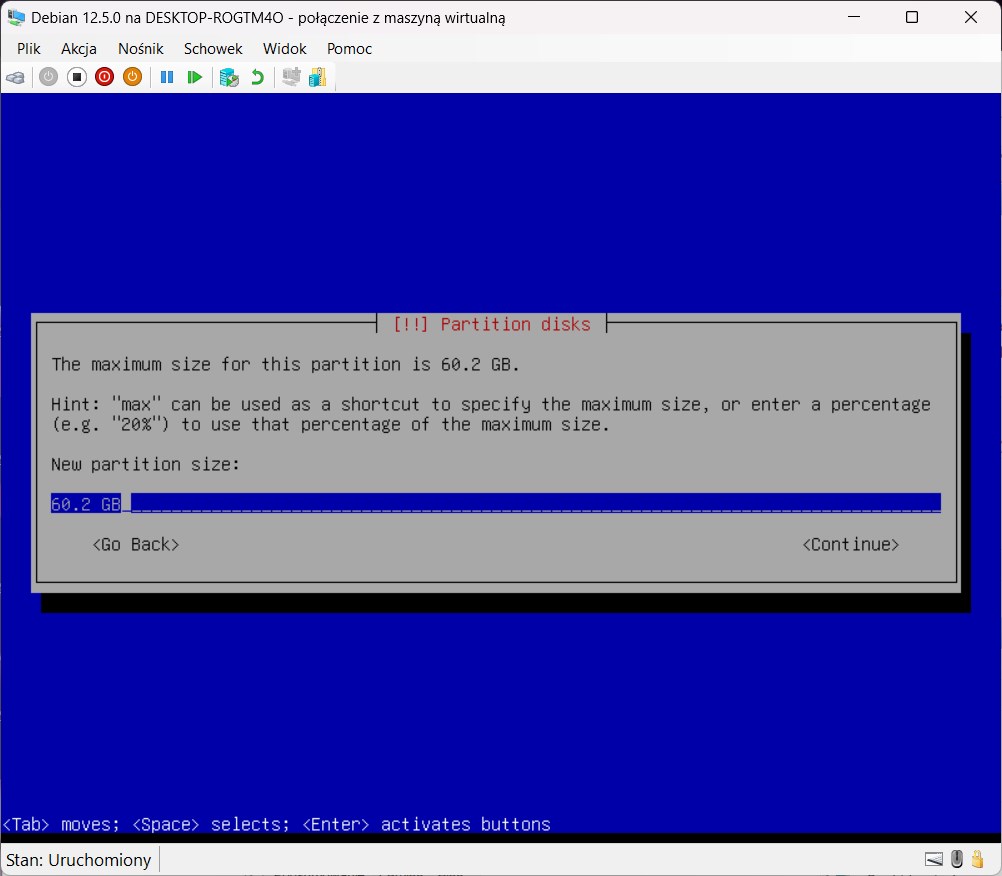
Task: Click the '[!!] Partition disks' dialog title
Action: pyautogui.click(x=491, y=325)
